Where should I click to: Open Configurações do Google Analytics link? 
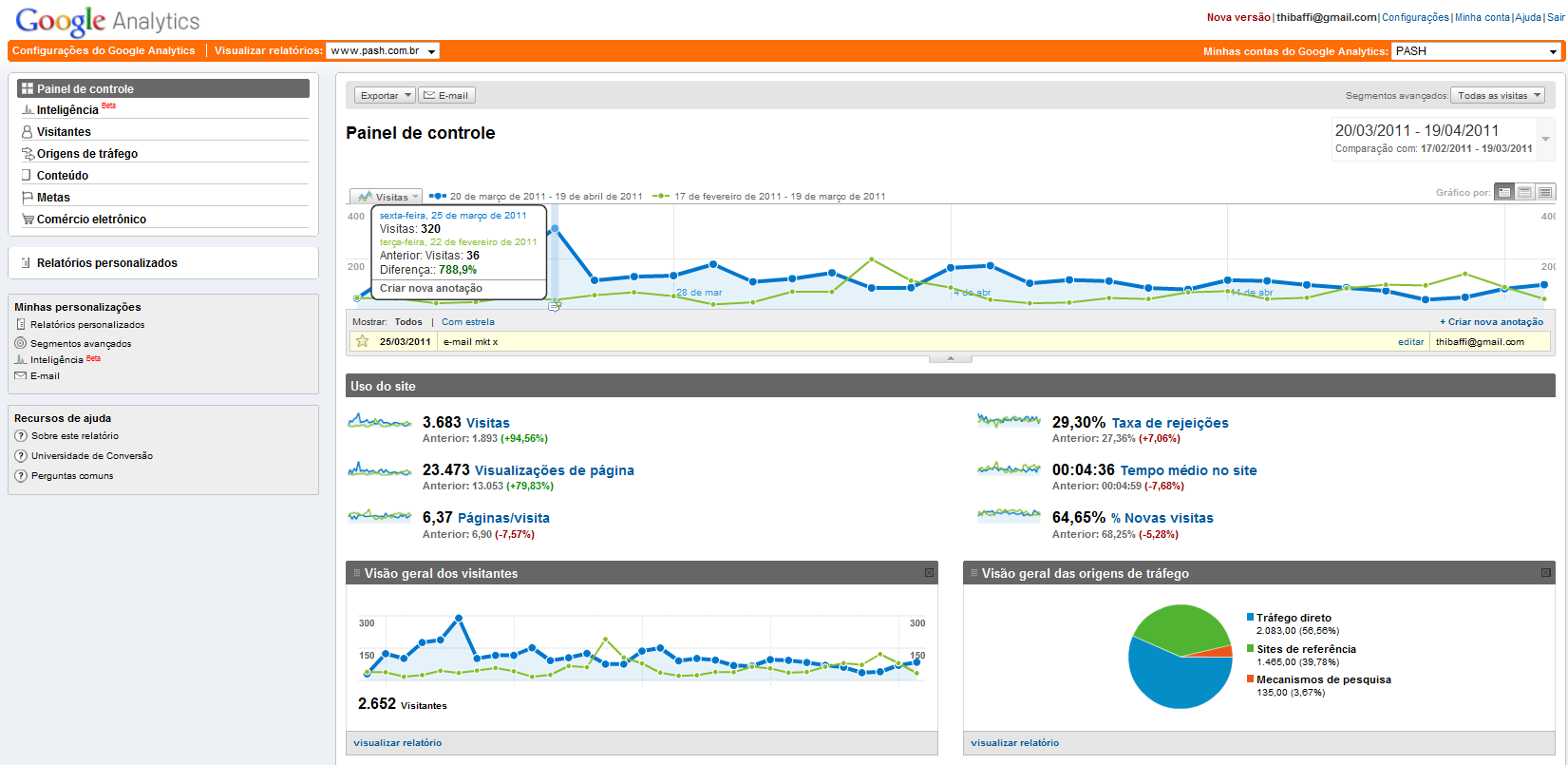[x=104, y=51]
